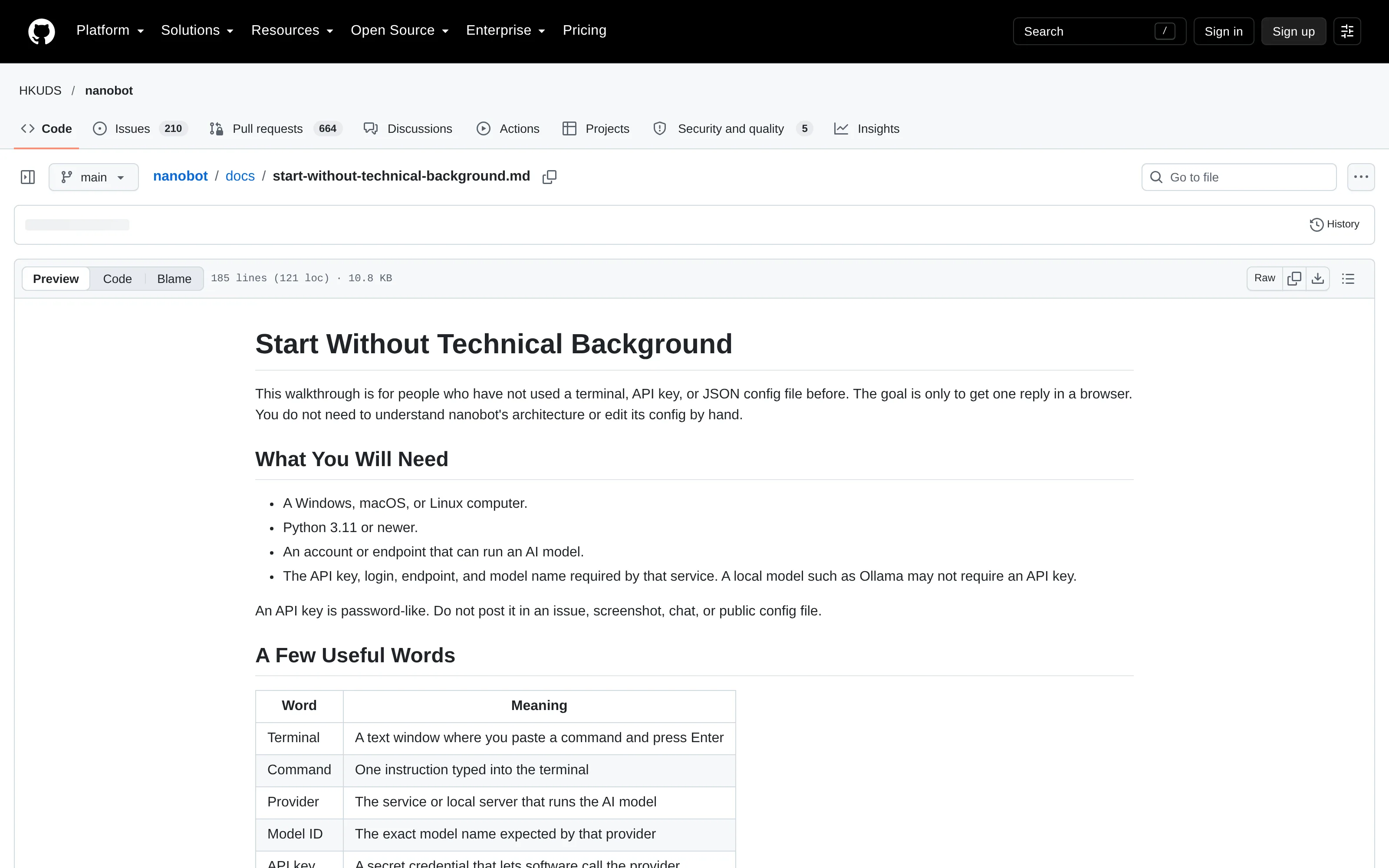Open the more file actions ellipsis

1361,177
